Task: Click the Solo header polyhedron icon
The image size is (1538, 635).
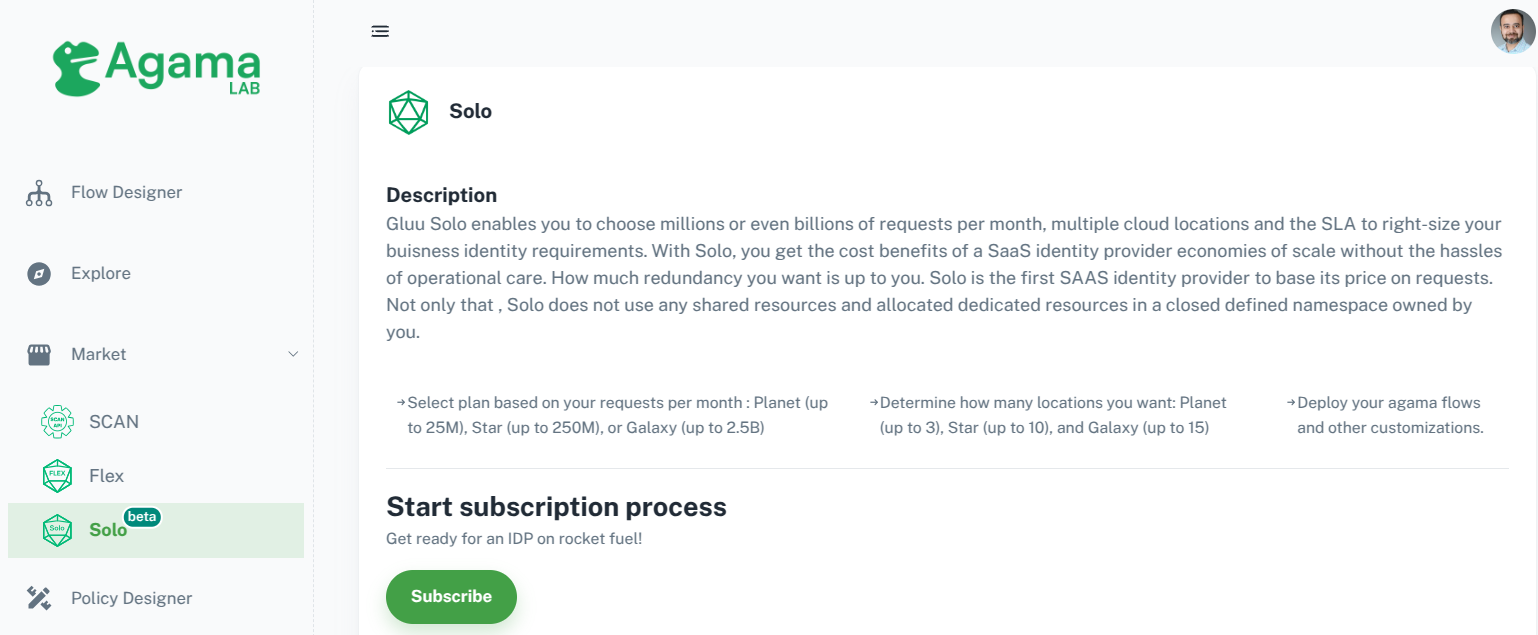Action: pyautogui.click(x=408, y=112)
